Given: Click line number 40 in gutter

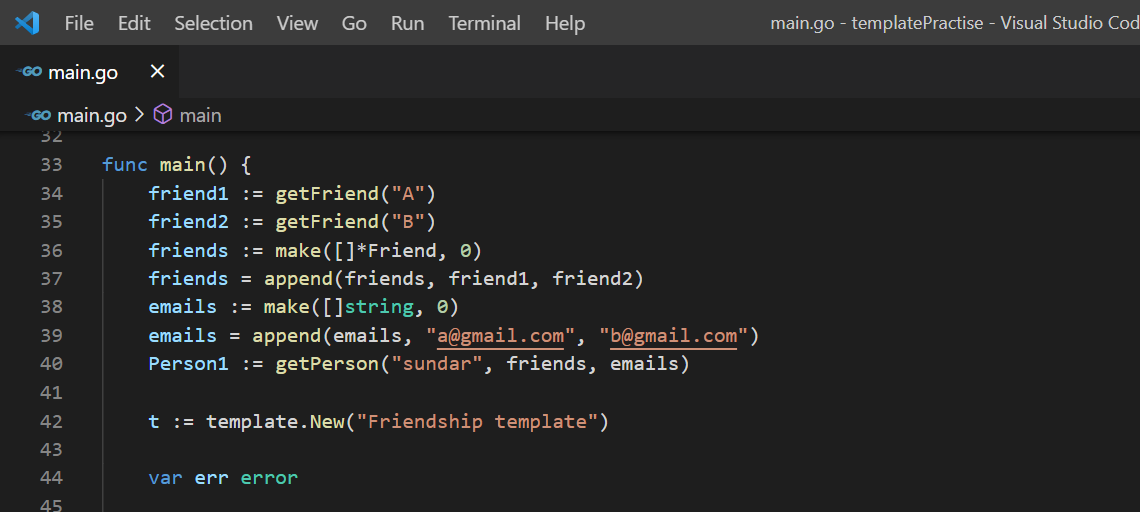Looking at the screenshot, I should [x=51, y=364].
